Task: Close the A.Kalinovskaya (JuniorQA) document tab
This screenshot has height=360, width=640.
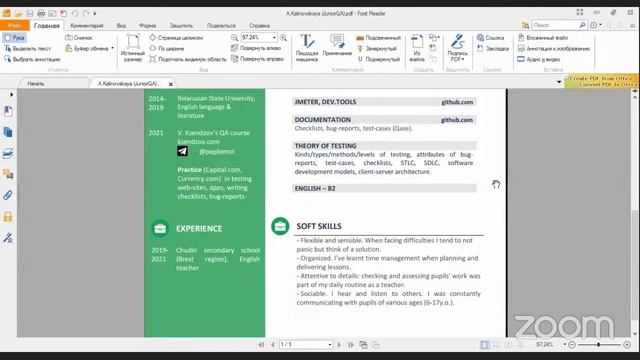Action: coord(171,84)
